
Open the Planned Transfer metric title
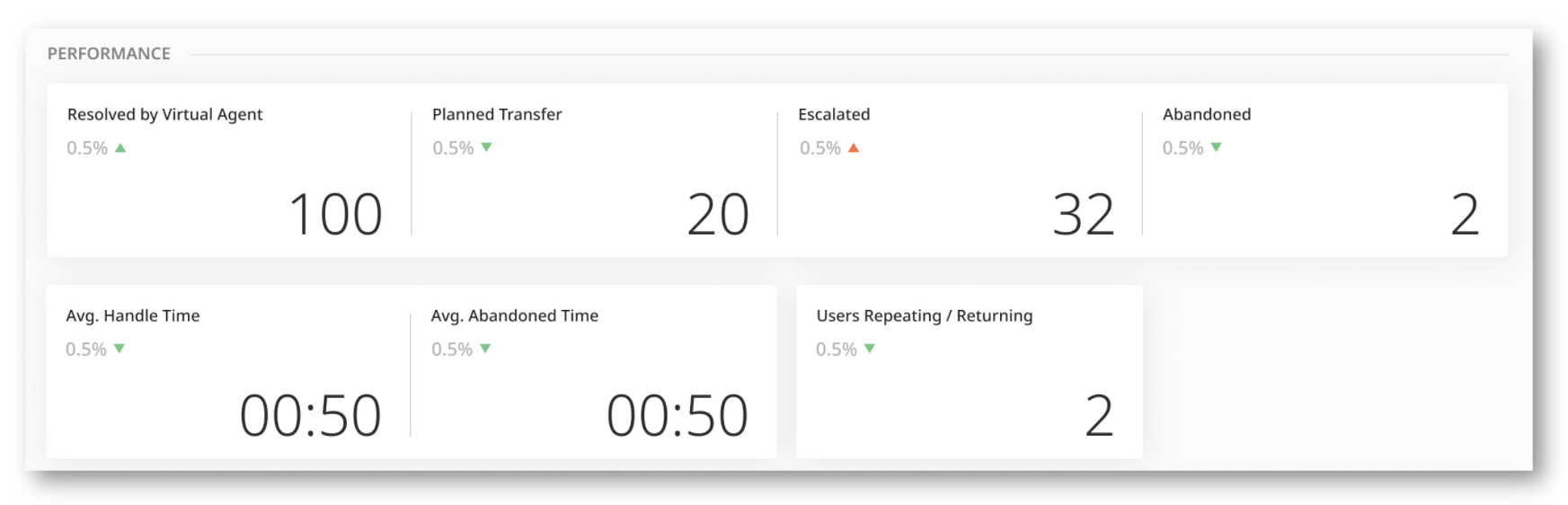(x=497, y=114)
